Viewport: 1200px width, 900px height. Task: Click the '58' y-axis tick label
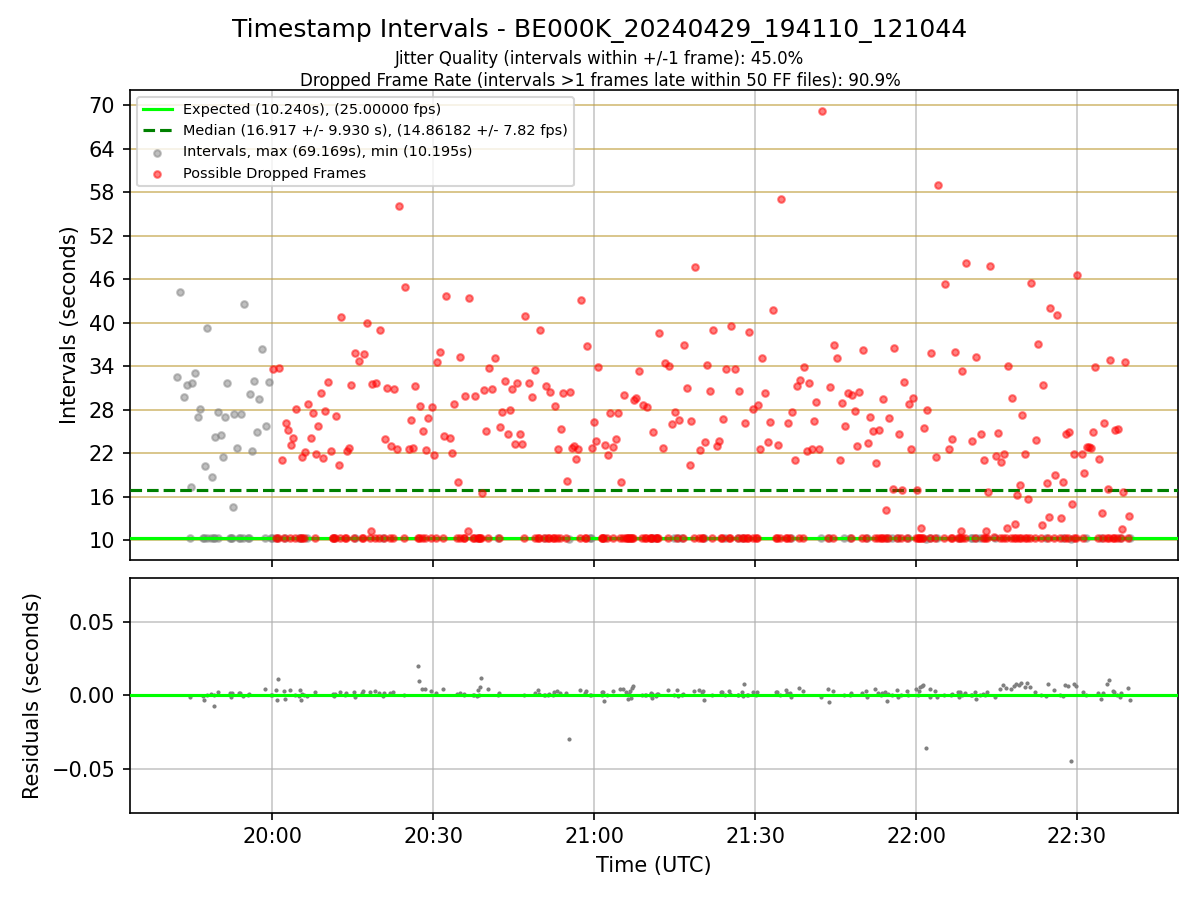(x=103, y=192)
